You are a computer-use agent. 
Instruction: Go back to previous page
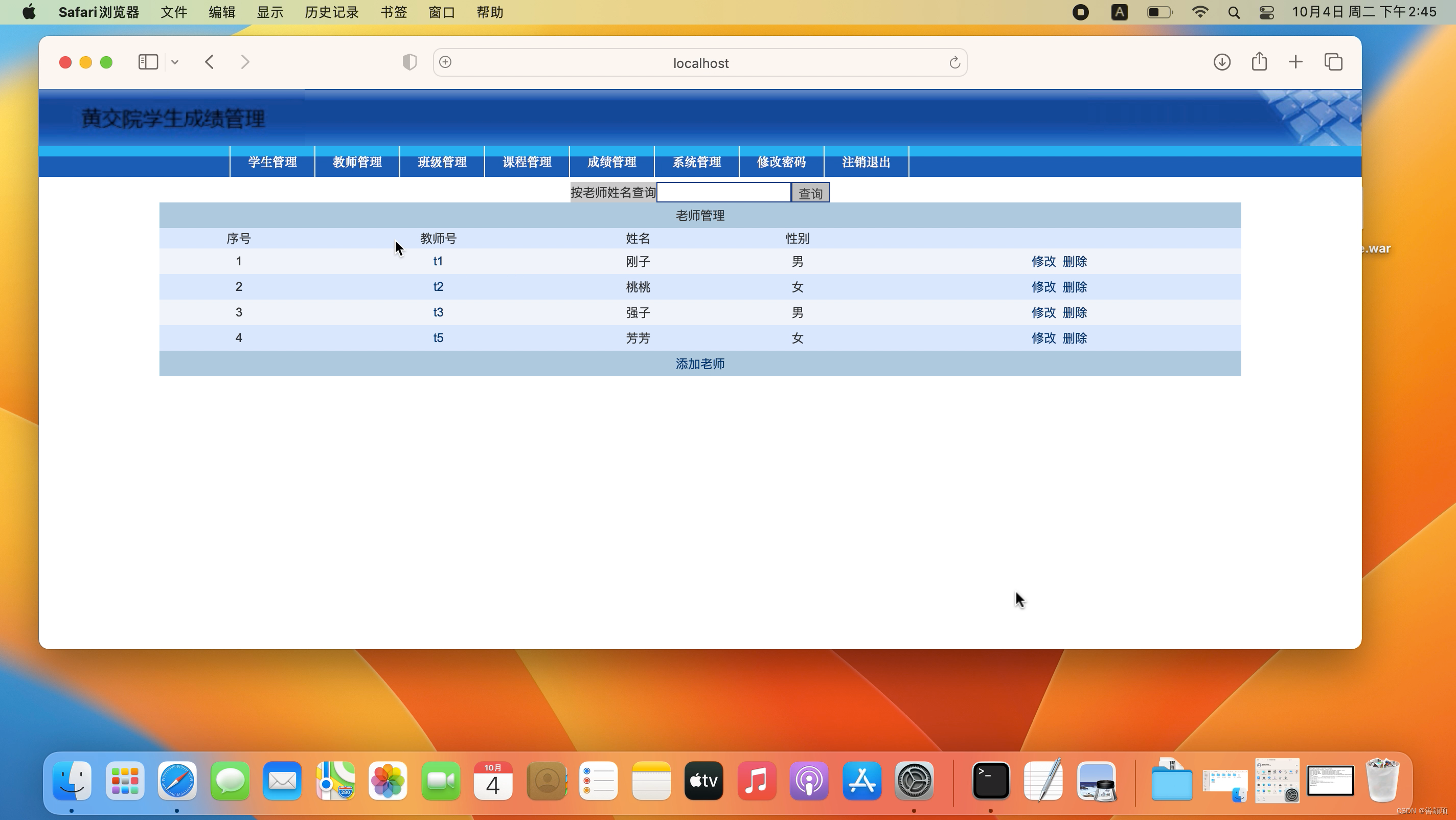click(x=210, y=62)
